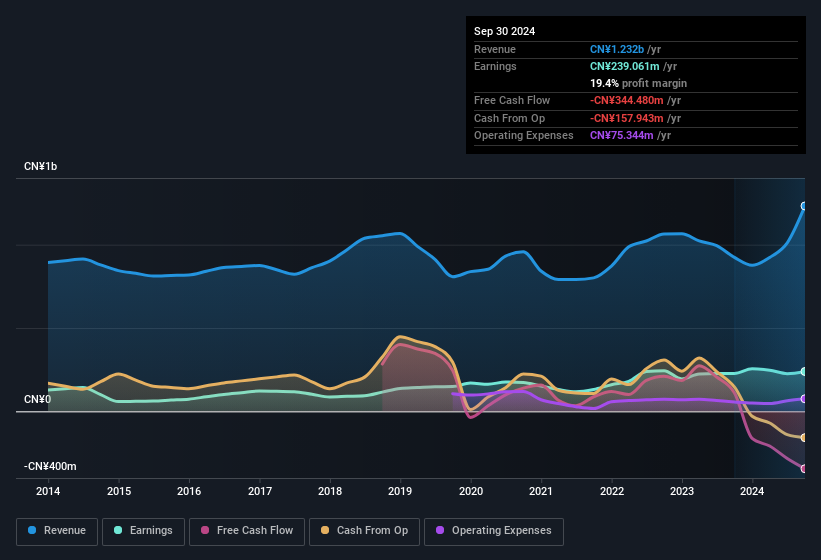Click the -CN¥344.480m free cash flow value

tap(627, 100)
